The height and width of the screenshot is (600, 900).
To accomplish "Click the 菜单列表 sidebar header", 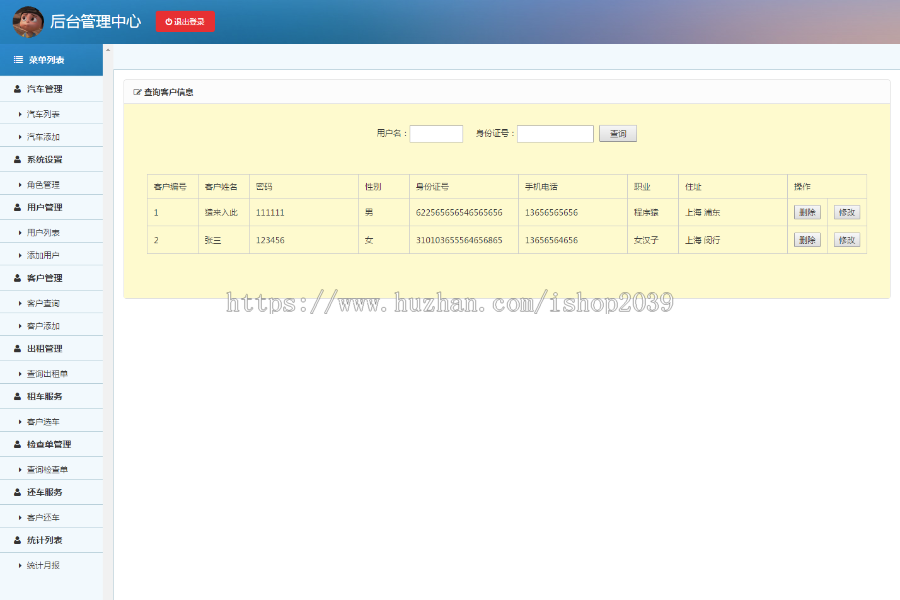I will tap(51, 60).
